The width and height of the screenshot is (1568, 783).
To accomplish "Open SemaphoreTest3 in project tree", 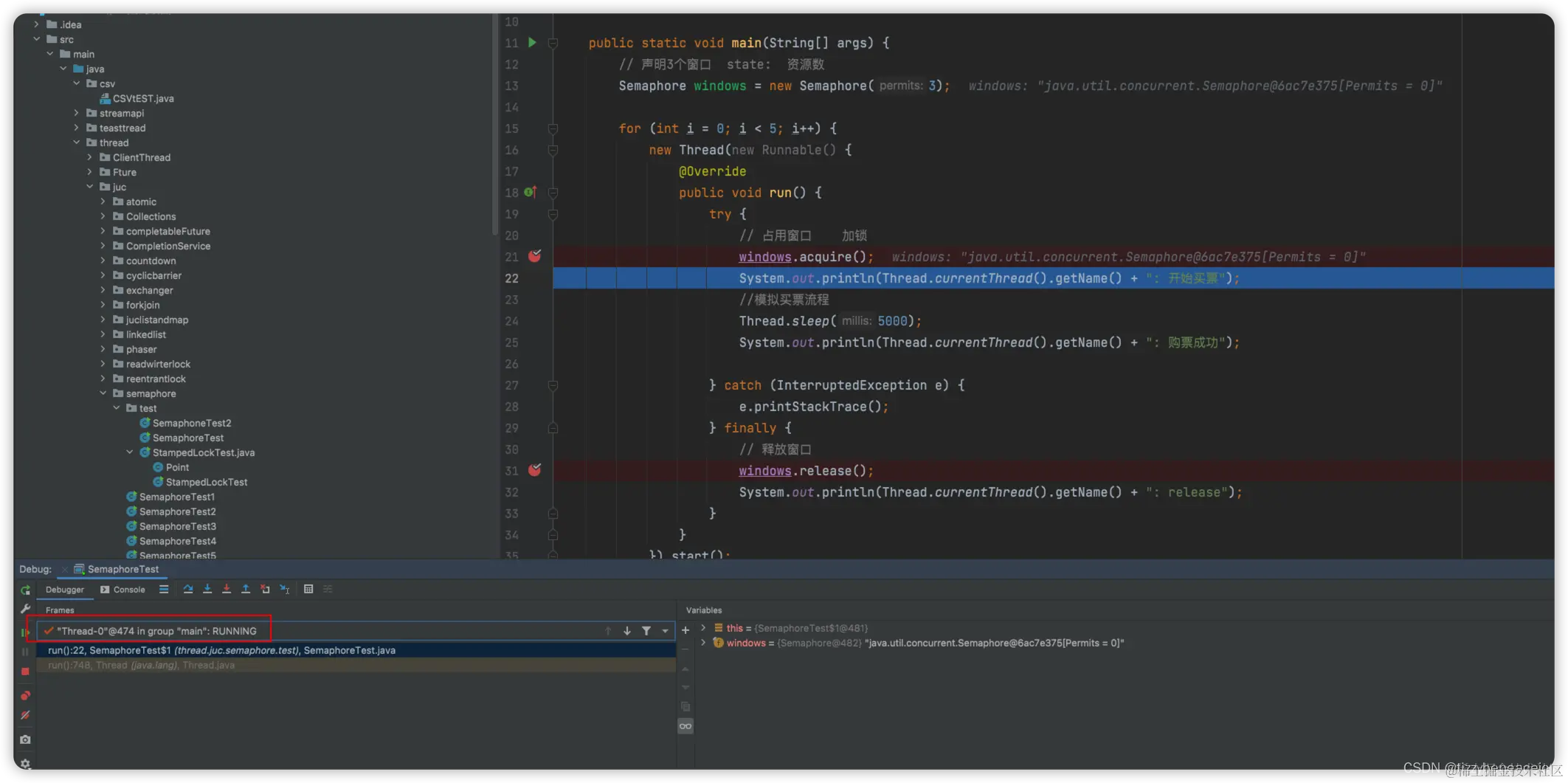I will click(171, 526).
